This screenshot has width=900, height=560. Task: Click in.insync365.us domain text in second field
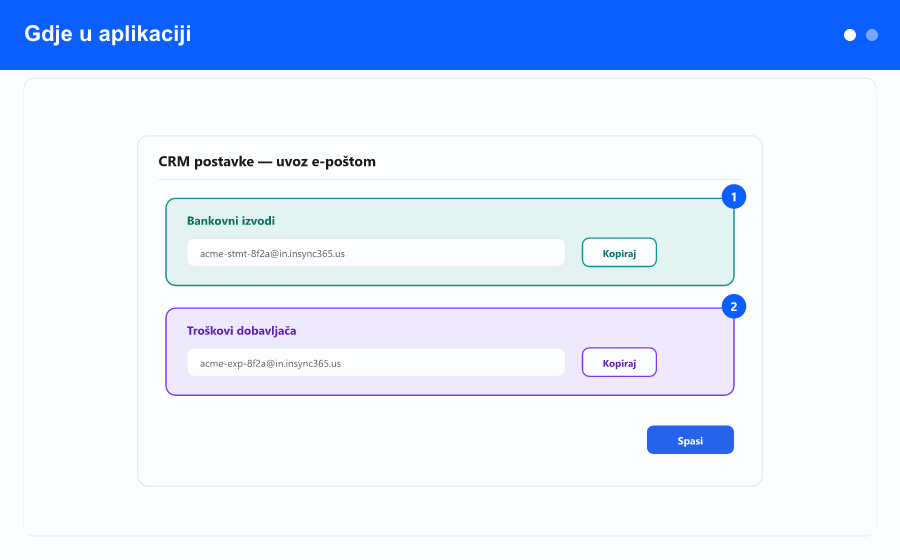[308, 363]
